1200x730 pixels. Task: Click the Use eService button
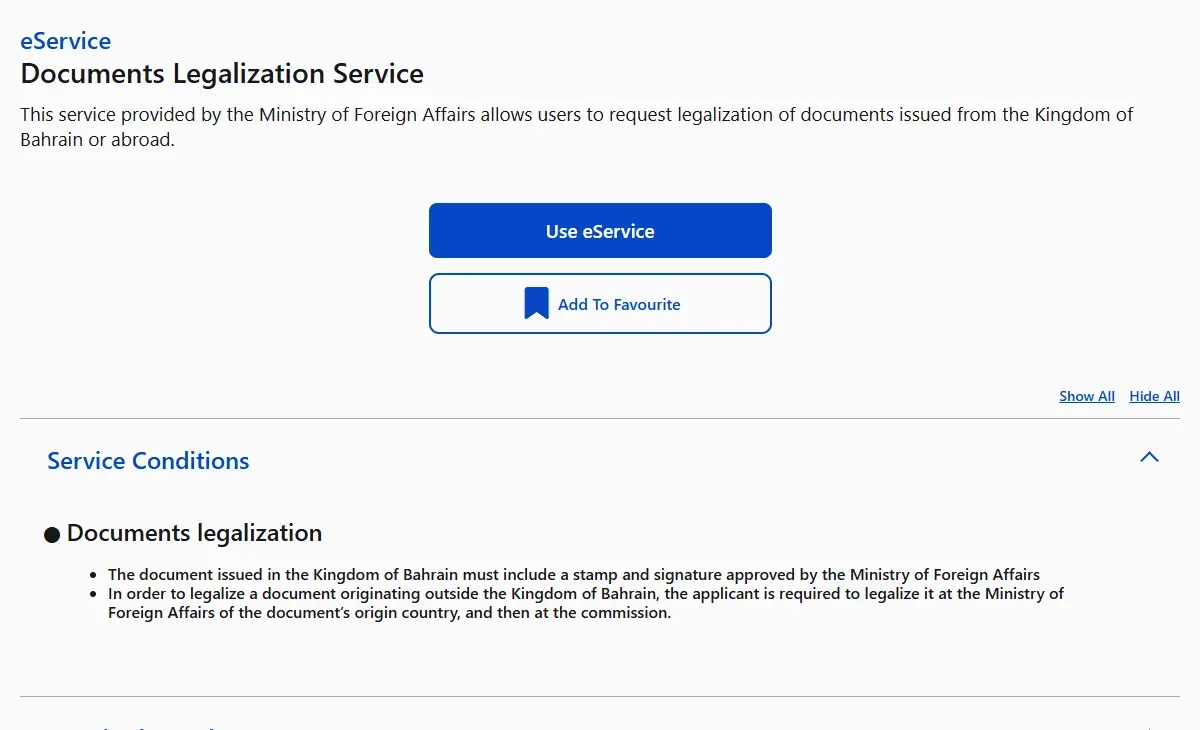(600, 231)
